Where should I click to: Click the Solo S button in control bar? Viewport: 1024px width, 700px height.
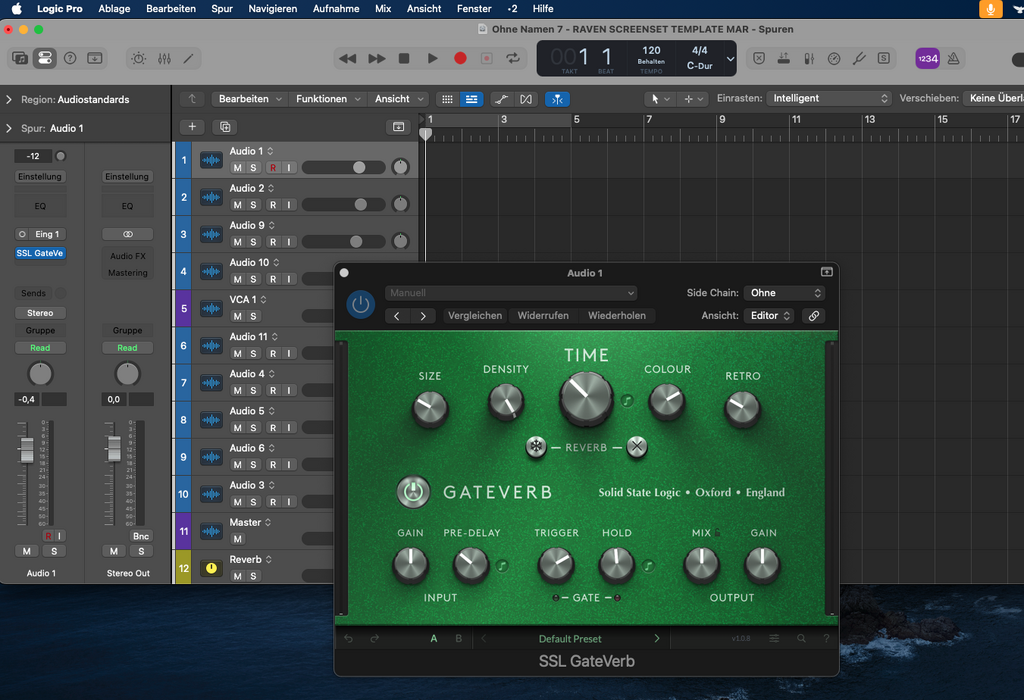884,58
